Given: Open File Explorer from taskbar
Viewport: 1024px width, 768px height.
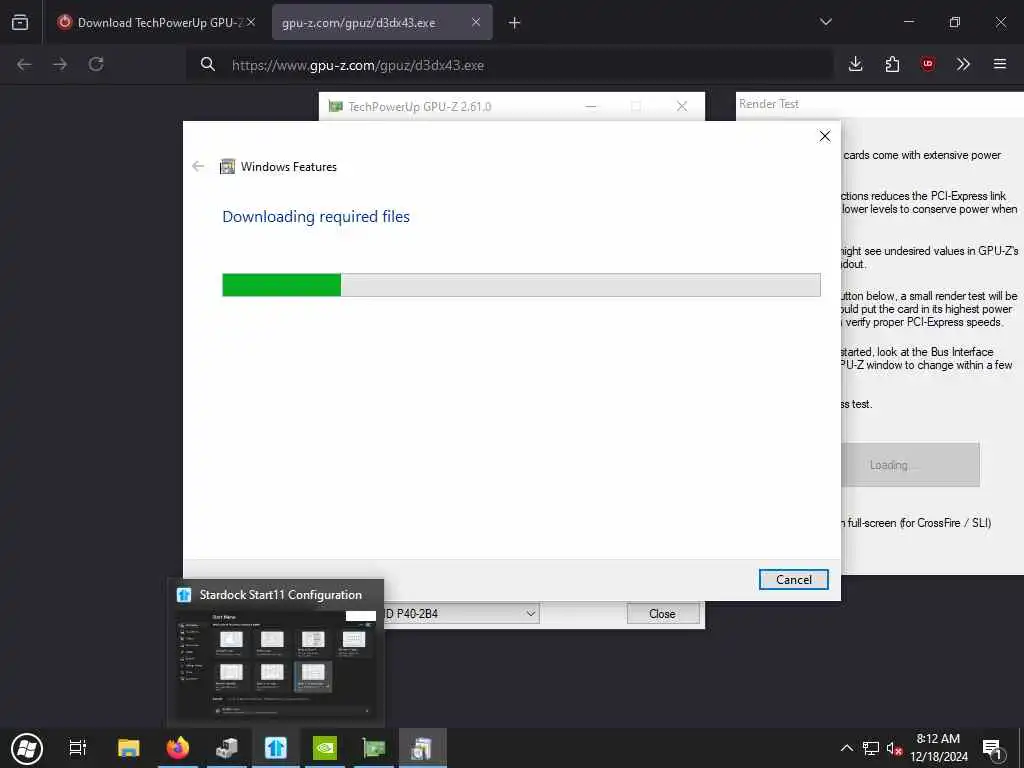Looking at the screenshot, I should [129, 748].
